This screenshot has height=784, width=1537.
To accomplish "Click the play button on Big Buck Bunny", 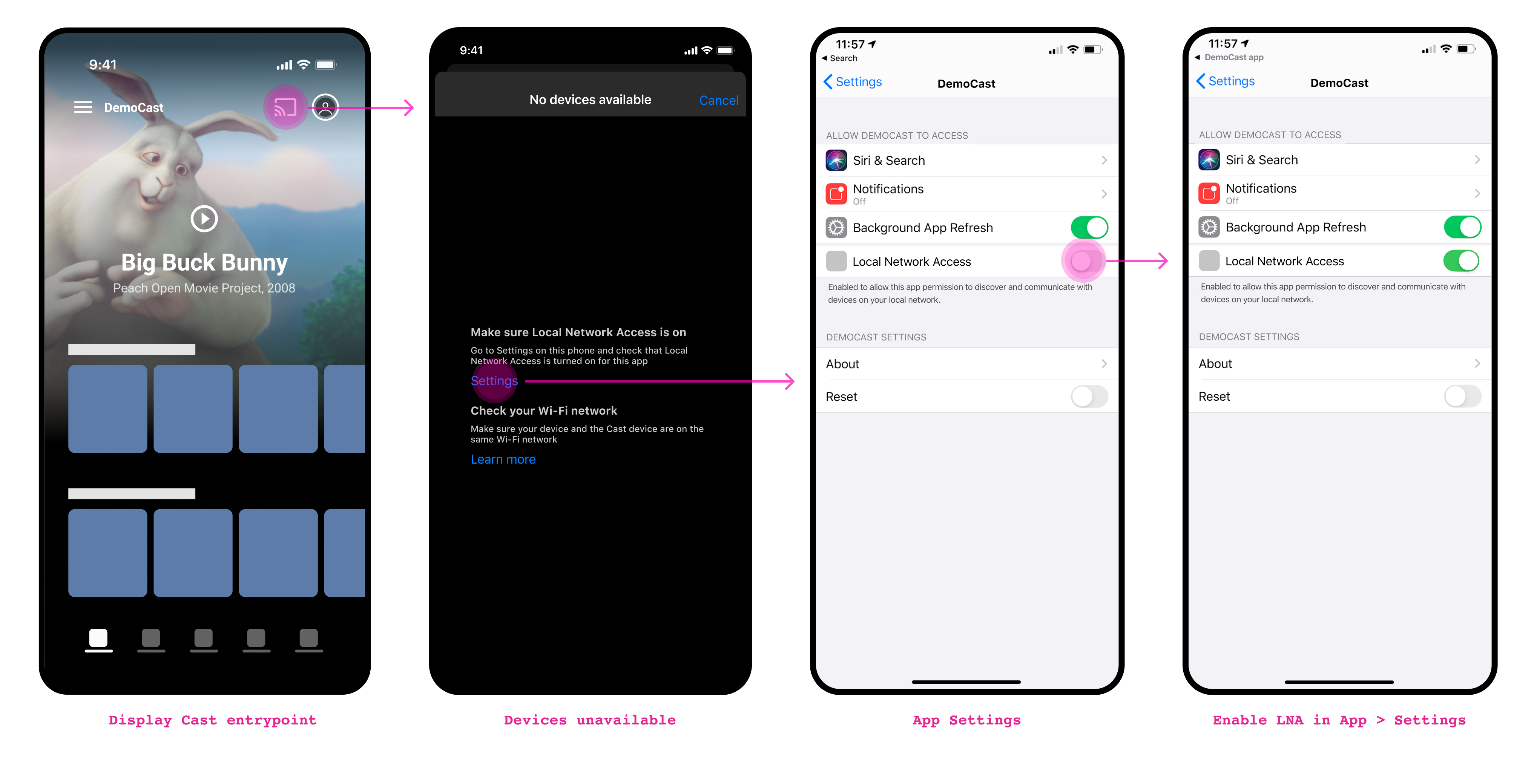I will click(x=204, y=218).
